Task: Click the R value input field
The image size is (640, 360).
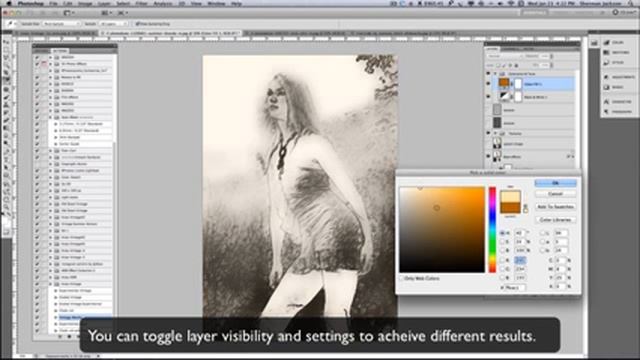Action: (x=520, y=260)
